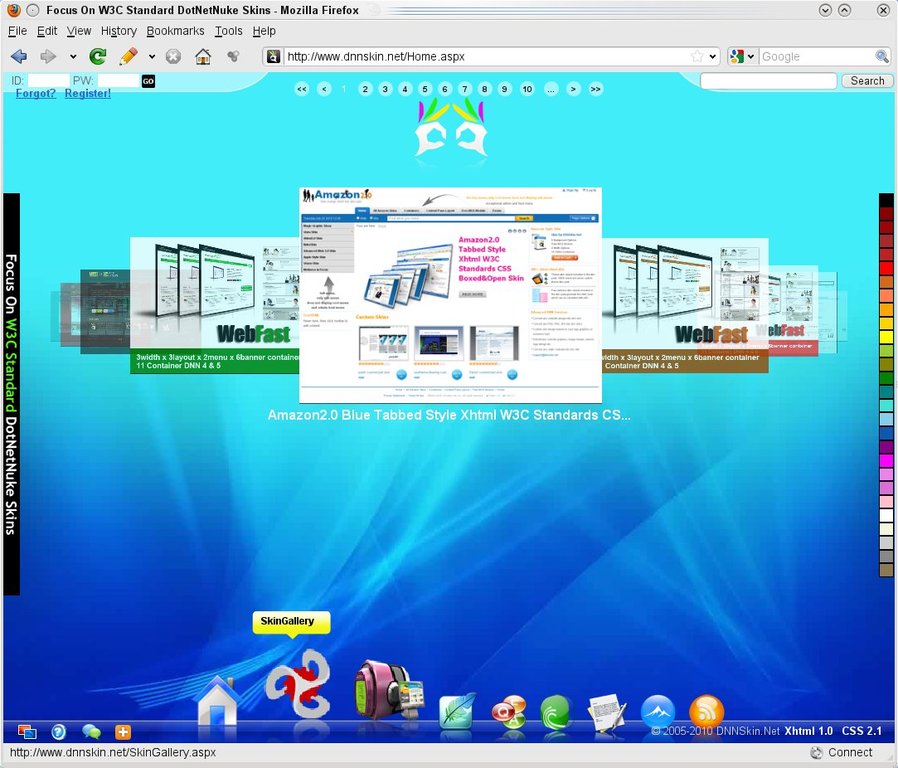
Task: Go to page 5 in the pagination
Action: [x=425, y=89]
